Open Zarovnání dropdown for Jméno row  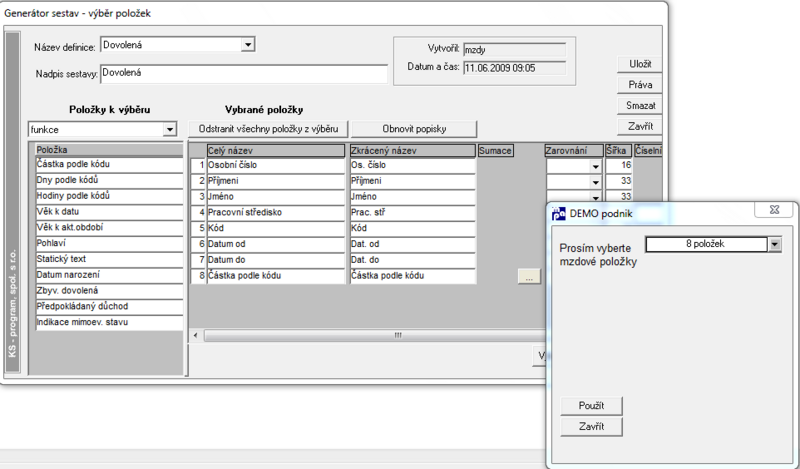tap(595, 197)
